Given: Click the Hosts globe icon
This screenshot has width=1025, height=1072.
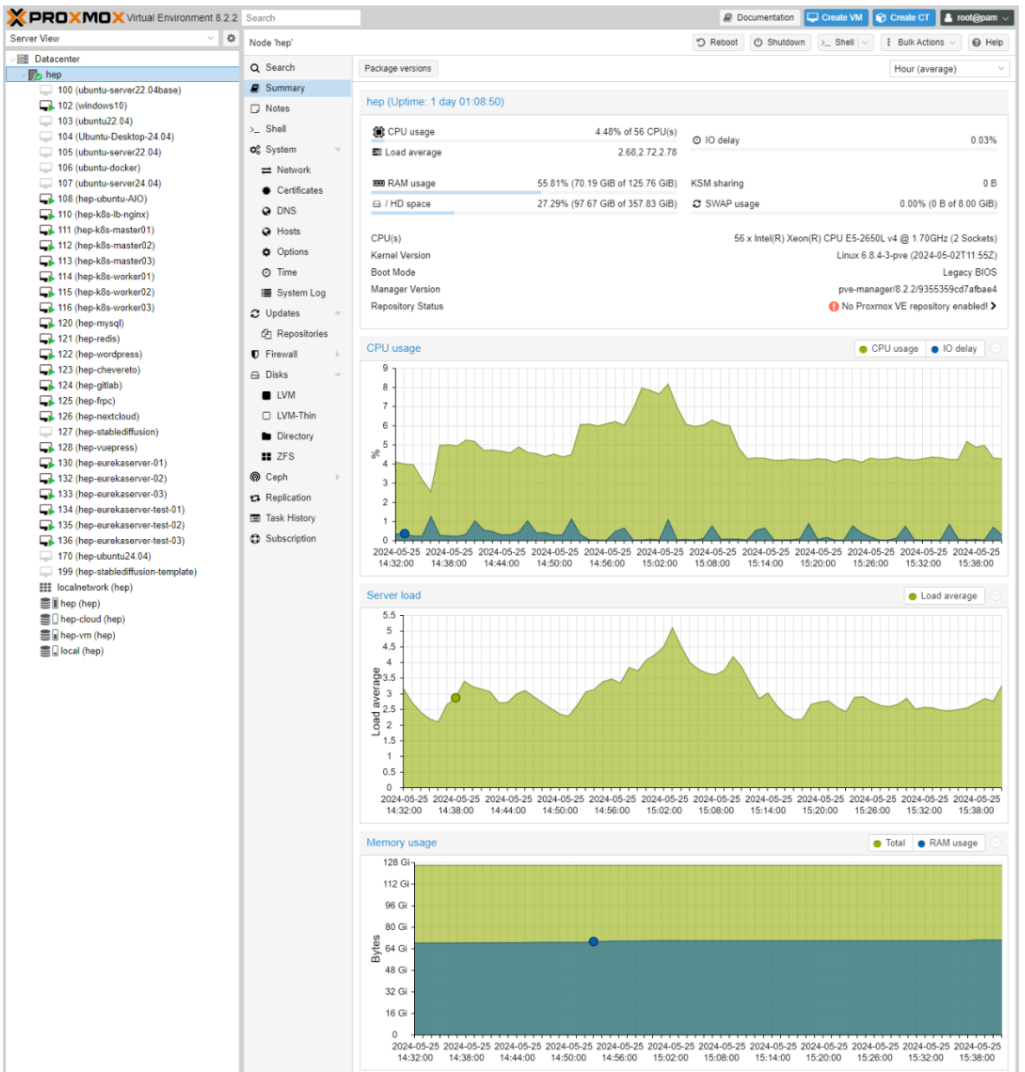Looking at the screenshot, I should point(267,232).
